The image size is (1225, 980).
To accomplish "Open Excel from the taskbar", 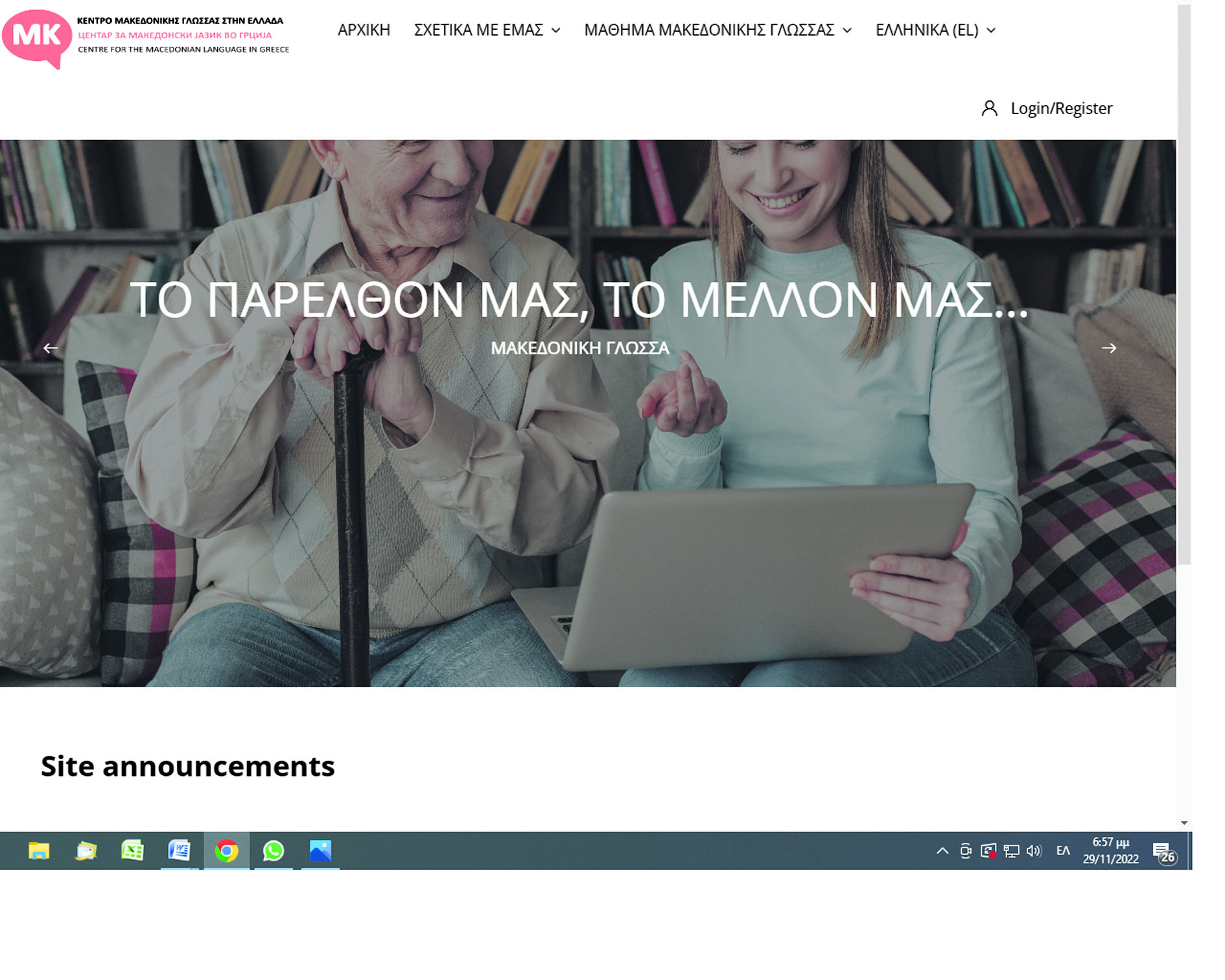I will tap(132, 850).
